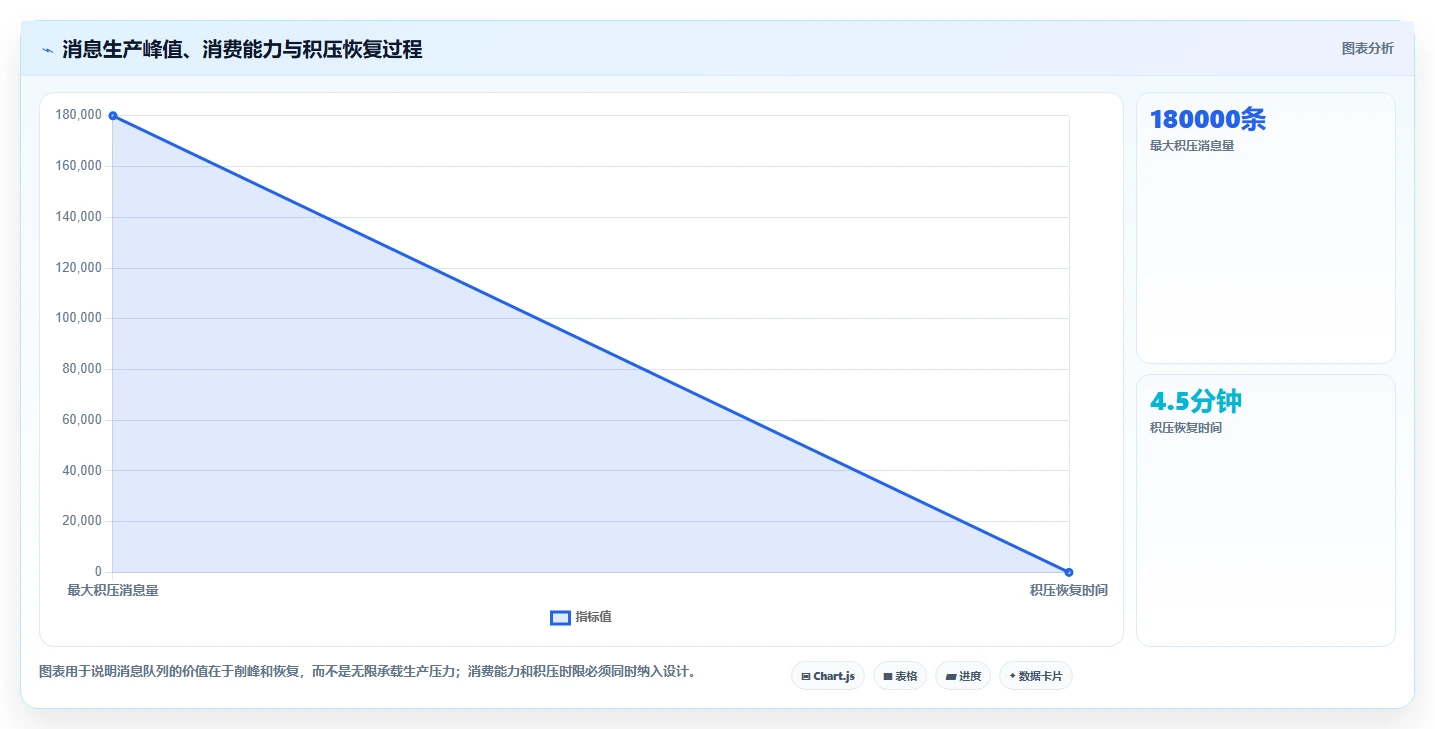Open the 图表分析 label in the header
The height and width of the screenshot is (729, 1435).
tap(1367, 48)
